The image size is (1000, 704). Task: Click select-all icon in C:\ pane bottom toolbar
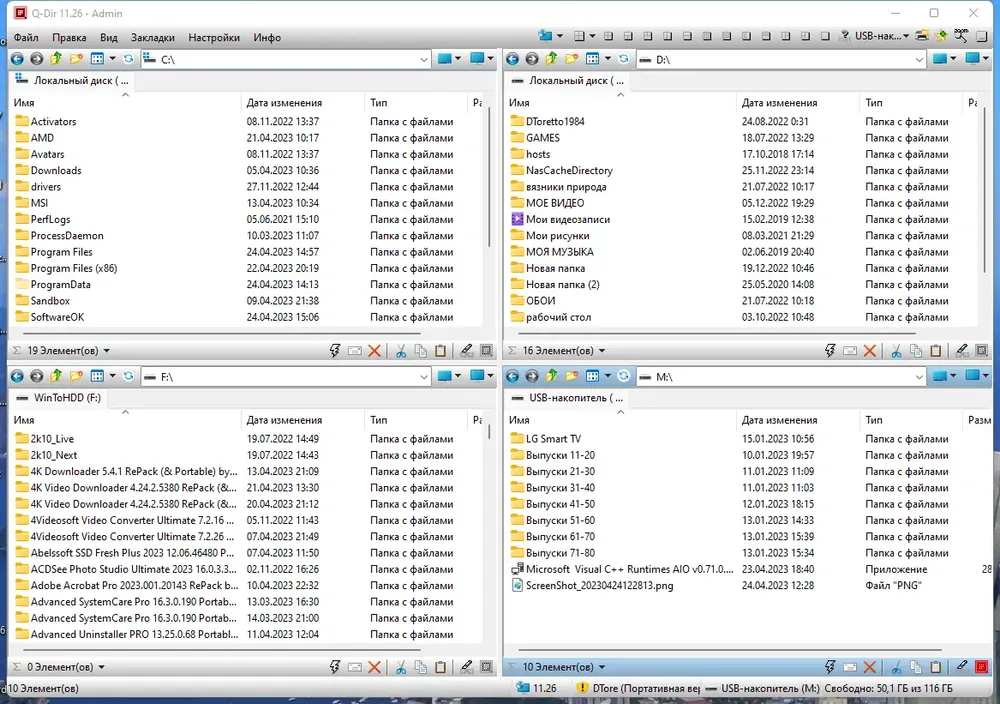[487, 350]
